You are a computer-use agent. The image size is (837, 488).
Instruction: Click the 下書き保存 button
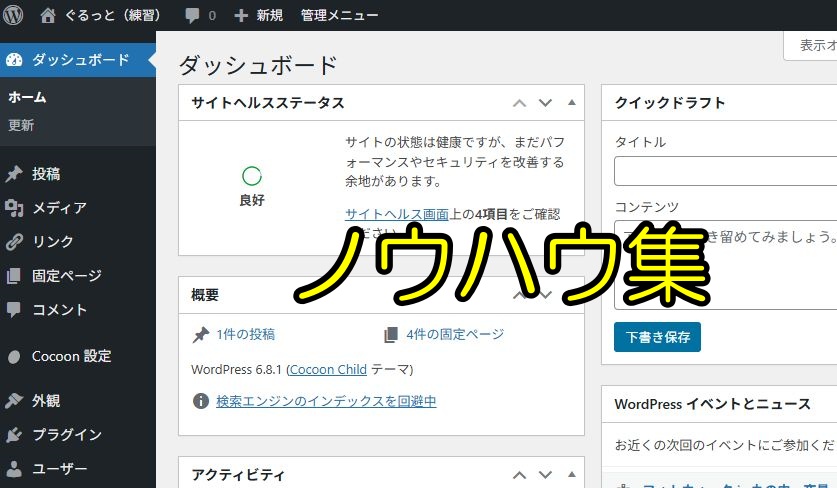tap(657, 337)
